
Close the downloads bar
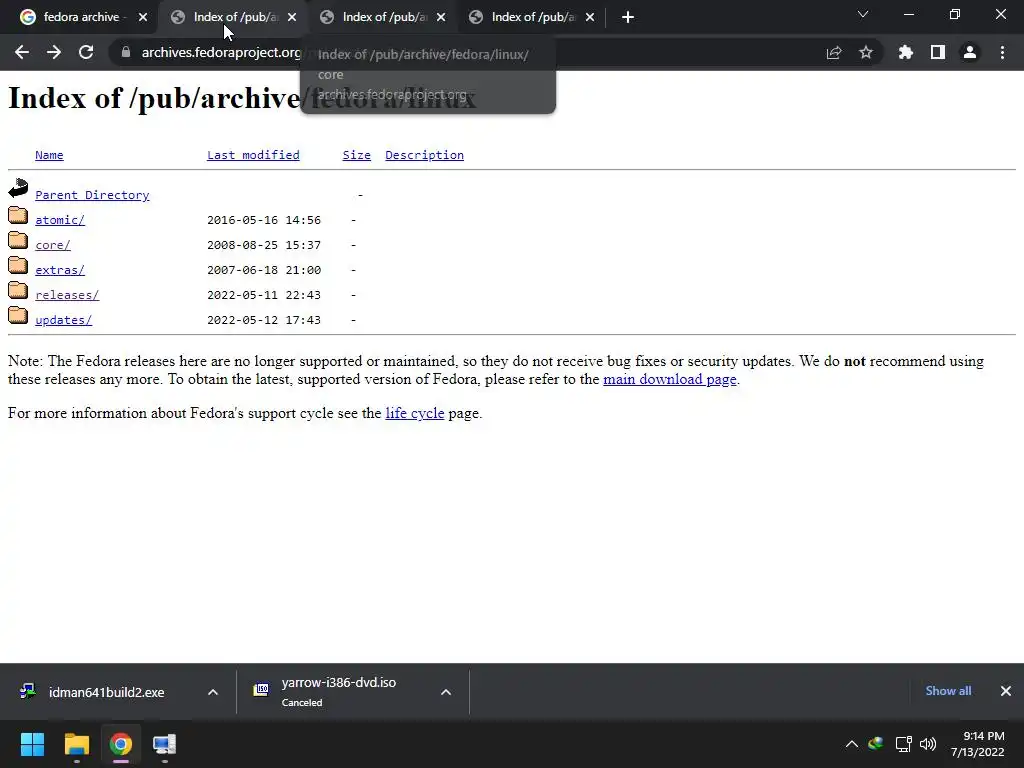[1006, 691]
